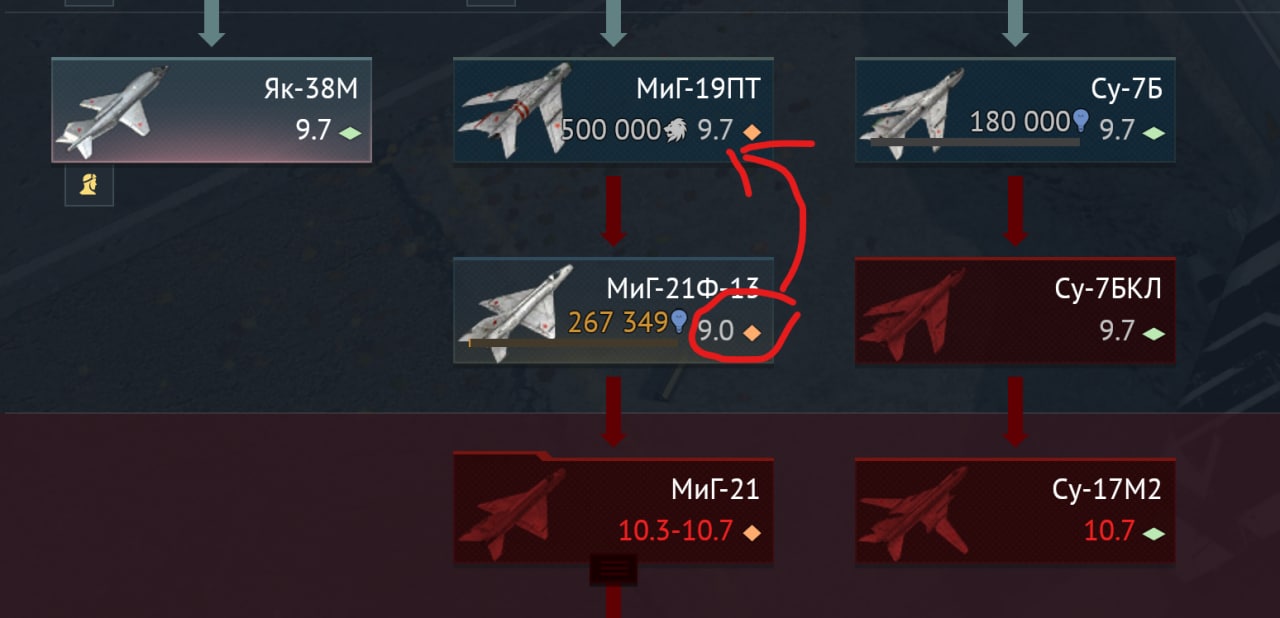1280x618 pixels.
Task: Select the locked Су-7БКЛ card
Action: click(x=1015, y=310)
